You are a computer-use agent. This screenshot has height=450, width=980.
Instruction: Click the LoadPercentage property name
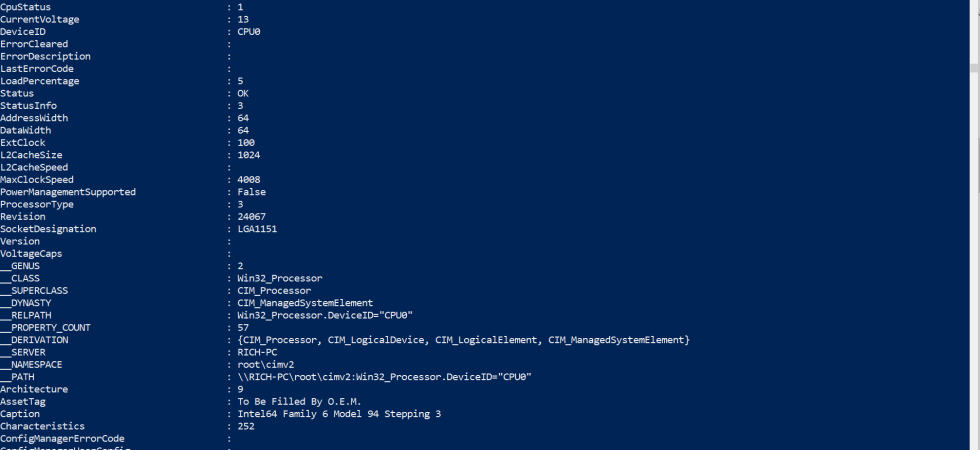coord(39,81)
